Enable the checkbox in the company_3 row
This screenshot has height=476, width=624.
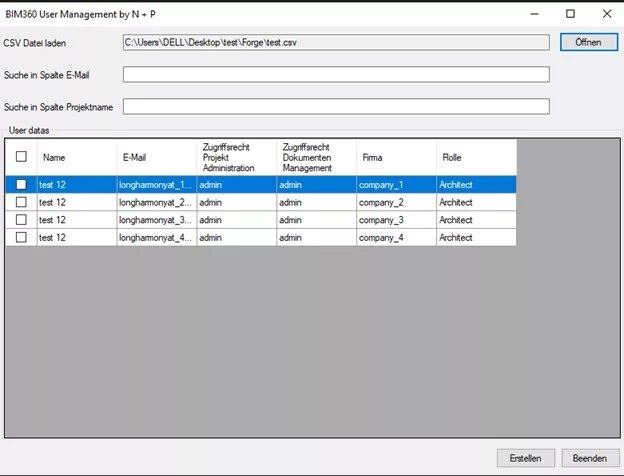pos(22,220)
